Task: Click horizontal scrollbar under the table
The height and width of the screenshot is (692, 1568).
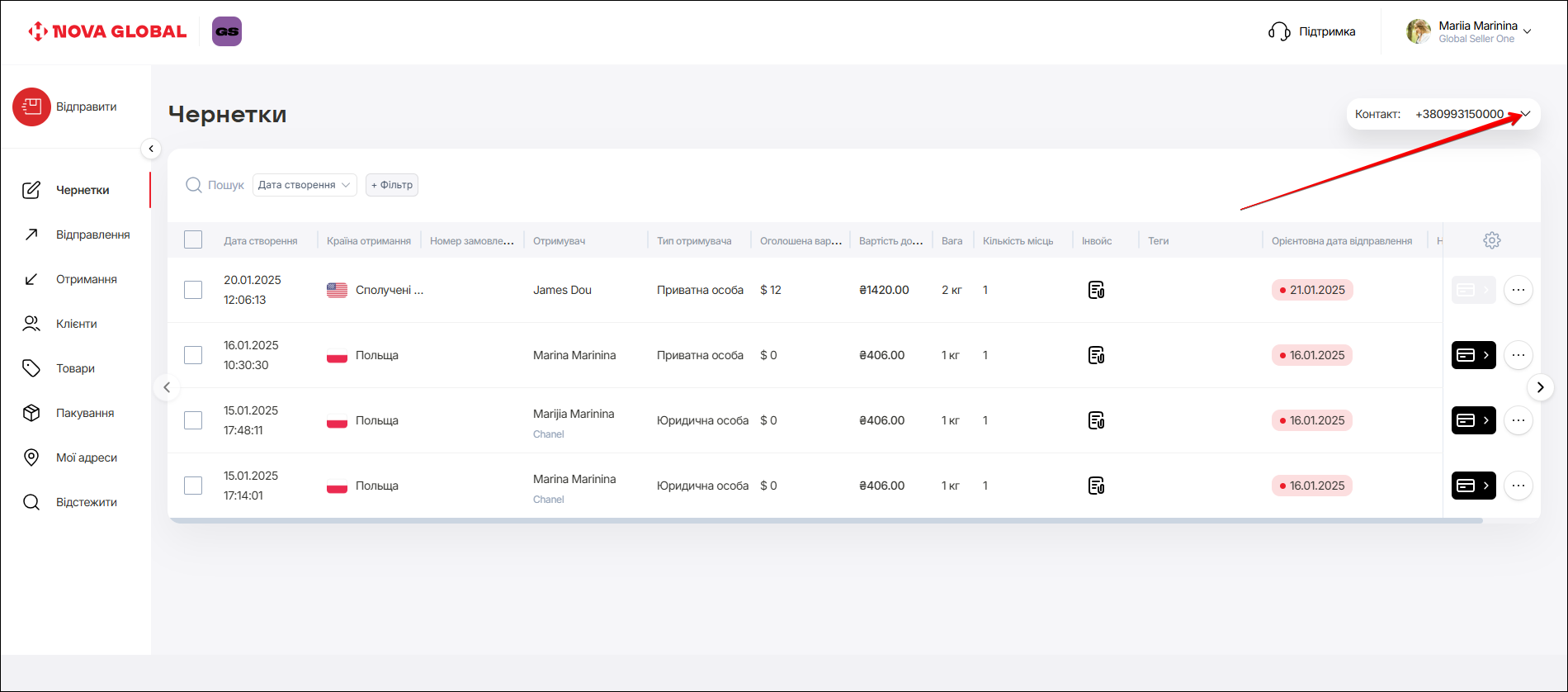Action: pyautogui.click(x=825, y=520)
